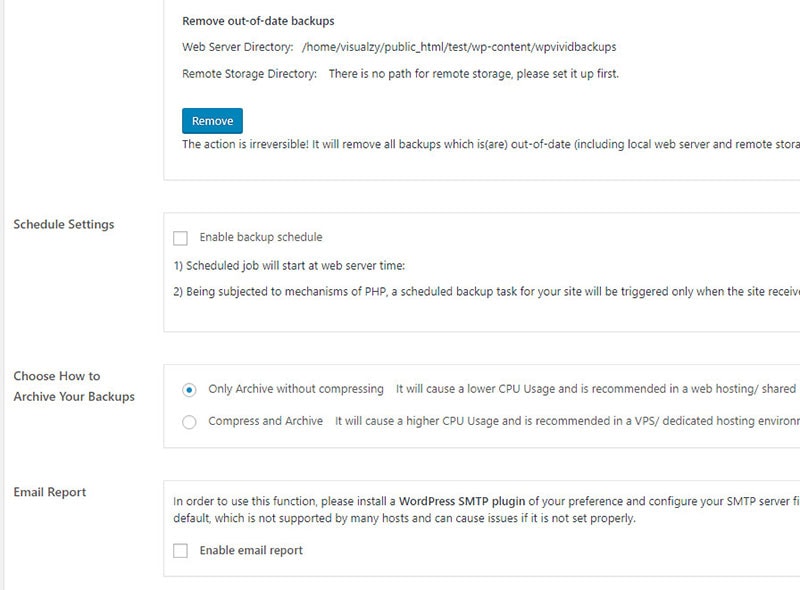Image resolution: width=800 pixels, height=590 pixels.
Task: Select the Only Archive without compressing radio button
Action: (189, 389)
